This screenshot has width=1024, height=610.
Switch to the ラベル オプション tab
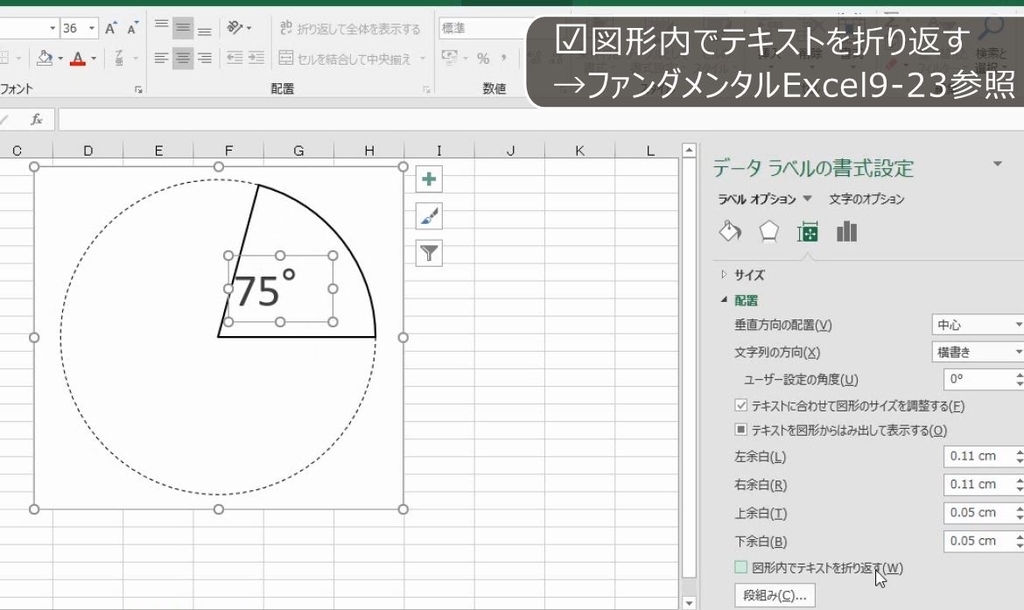coord(757,199)
